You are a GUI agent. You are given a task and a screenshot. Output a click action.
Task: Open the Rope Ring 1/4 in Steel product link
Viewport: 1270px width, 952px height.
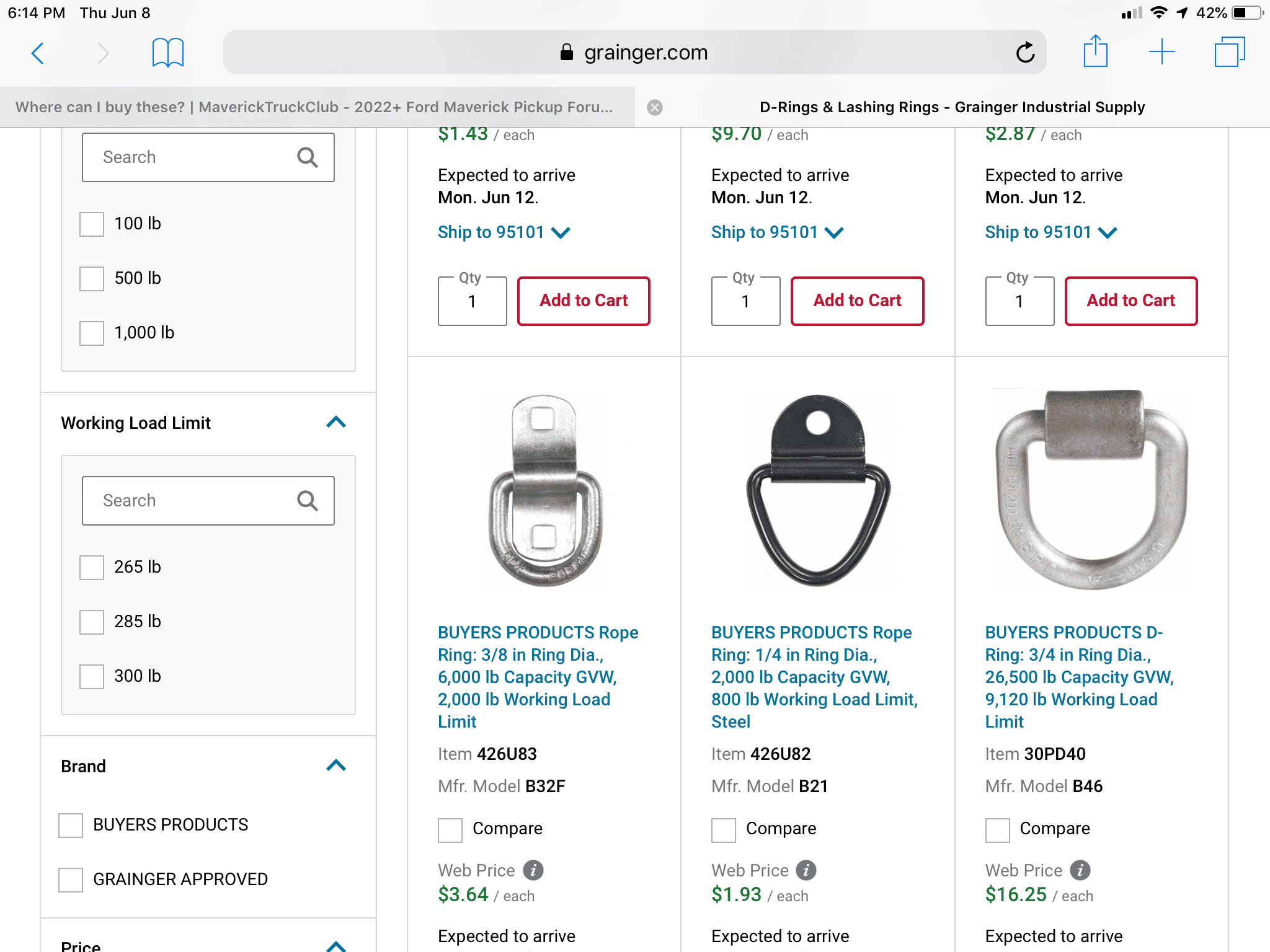click(814, 677)
